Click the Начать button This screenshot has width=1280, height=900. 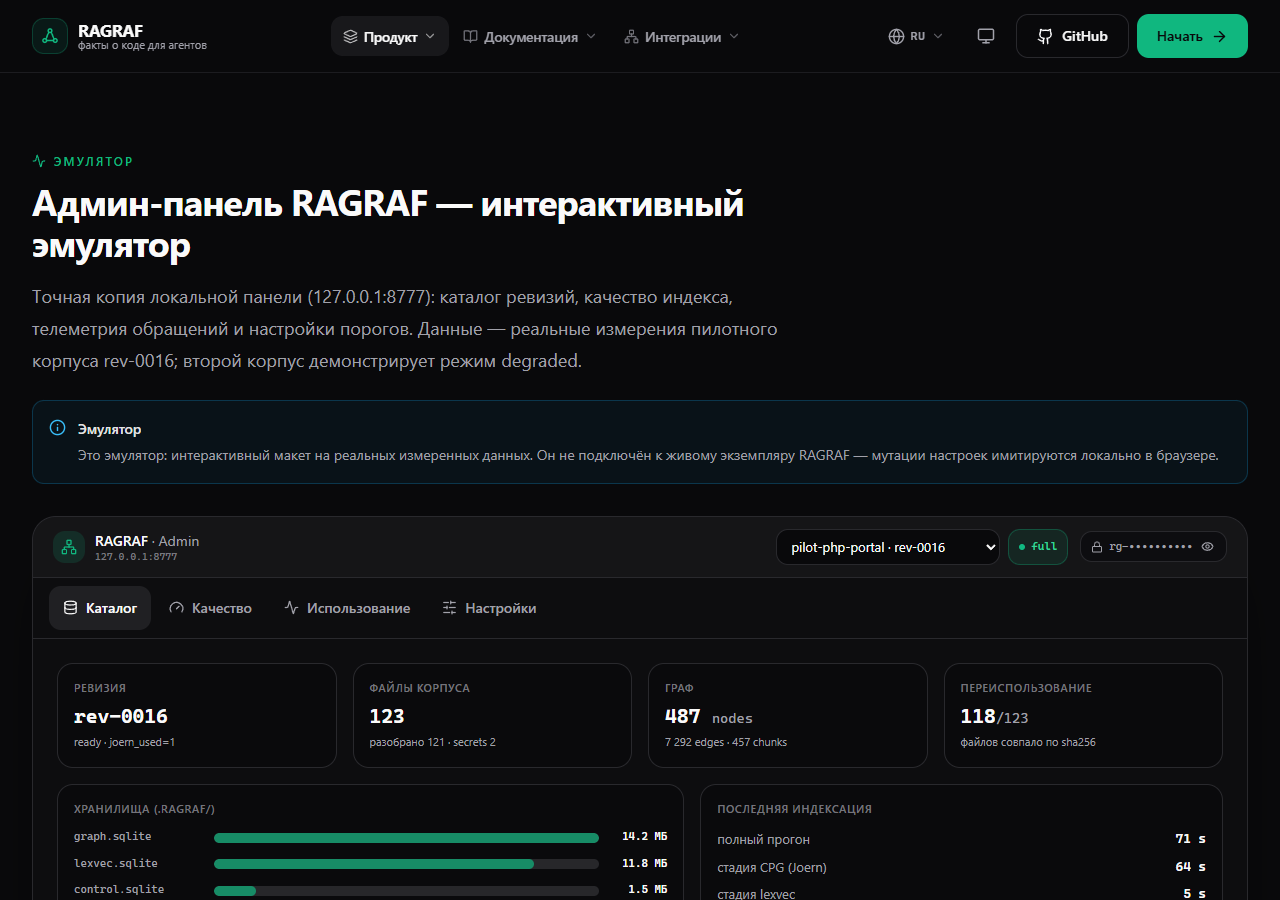point(1192,36)
